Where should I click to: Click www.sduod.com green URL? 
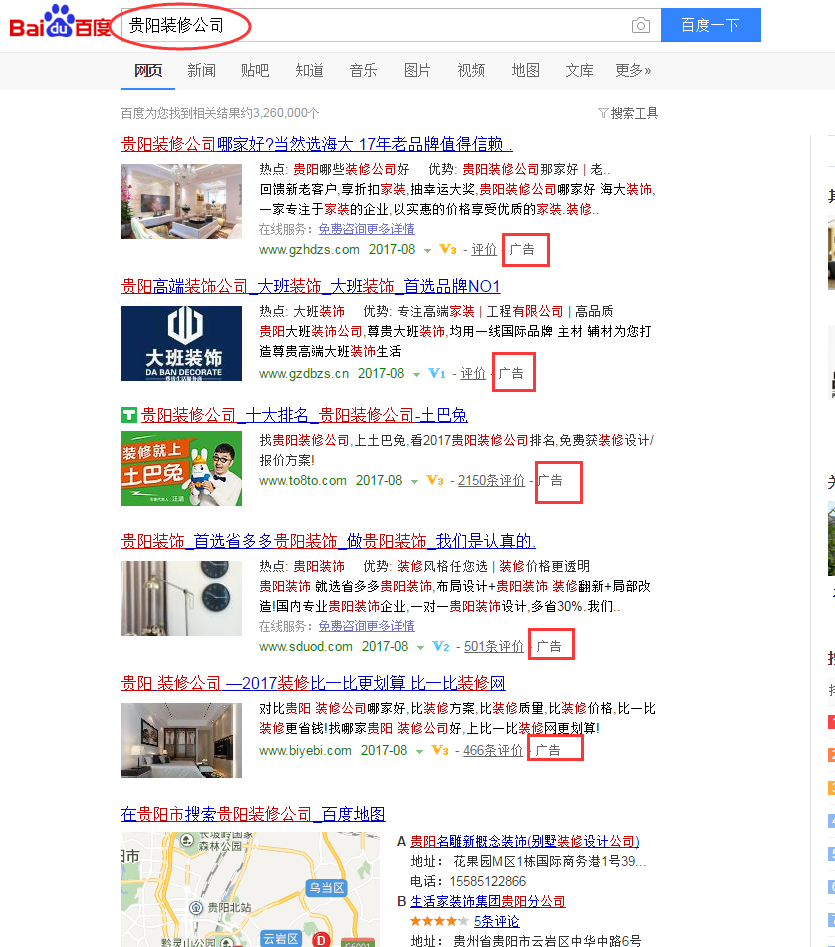click(306, 647)
